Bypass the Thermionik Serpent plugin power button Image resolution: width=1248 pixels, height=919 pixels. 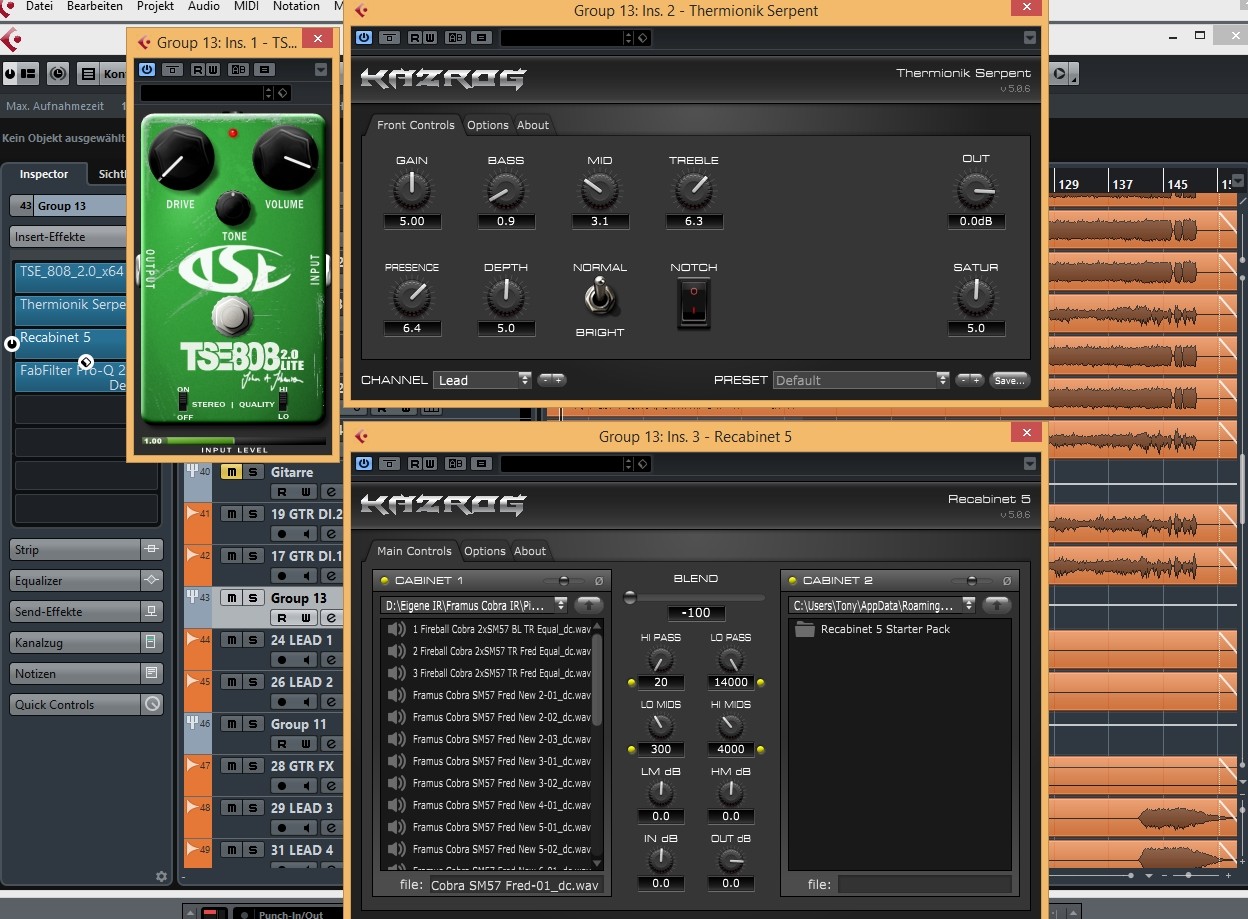[363, 38]
